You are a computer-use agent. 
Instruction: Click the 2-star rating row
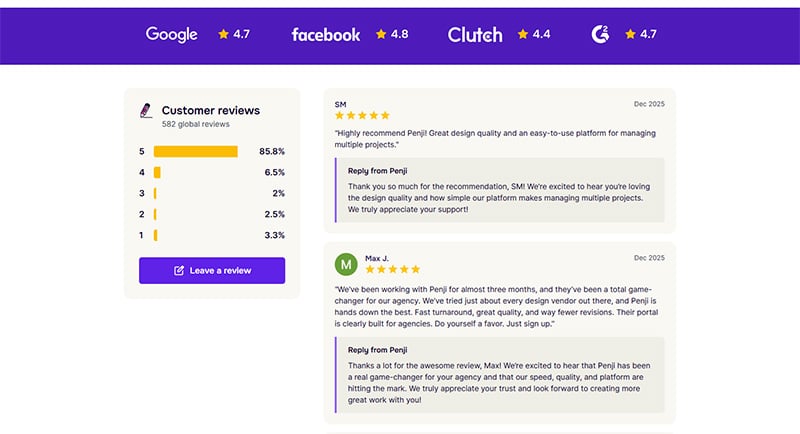pos(212,215)
